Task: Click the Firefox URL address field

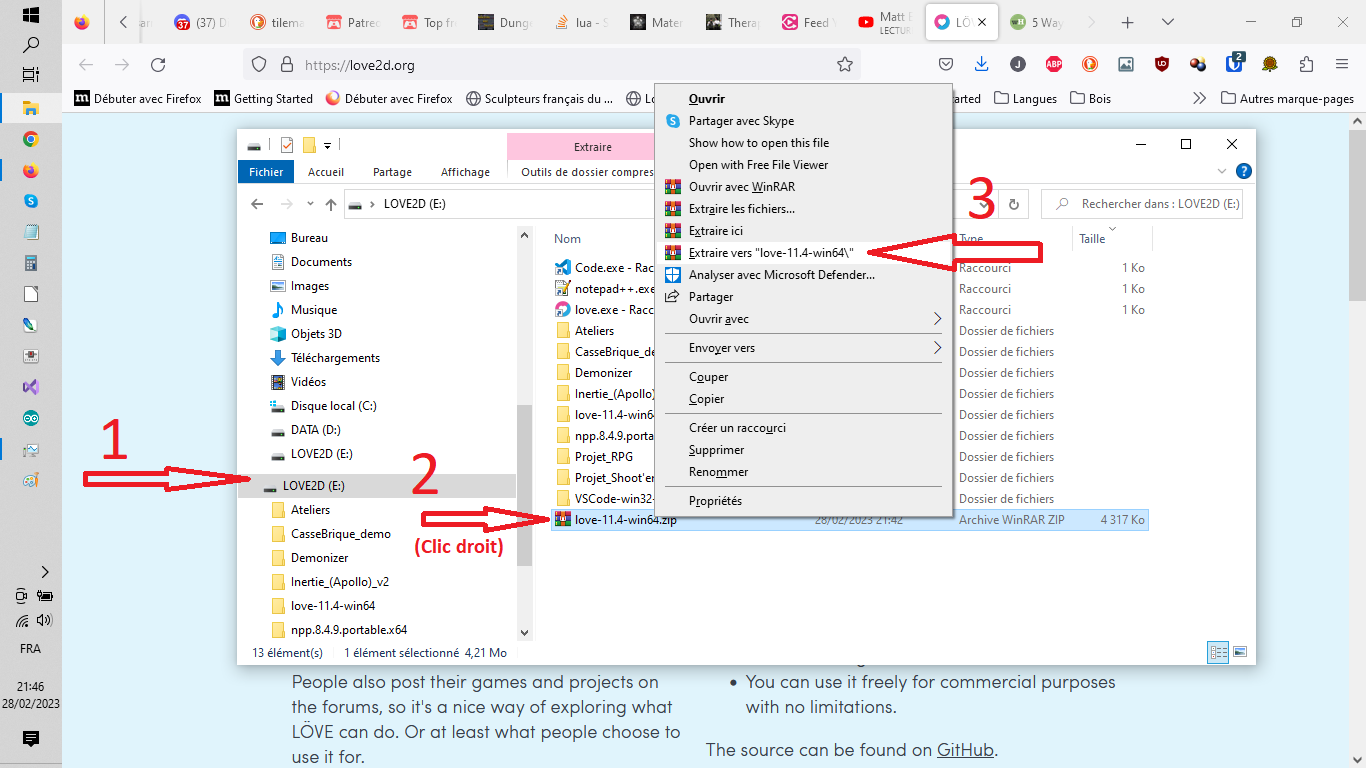Action: point(565,65)
